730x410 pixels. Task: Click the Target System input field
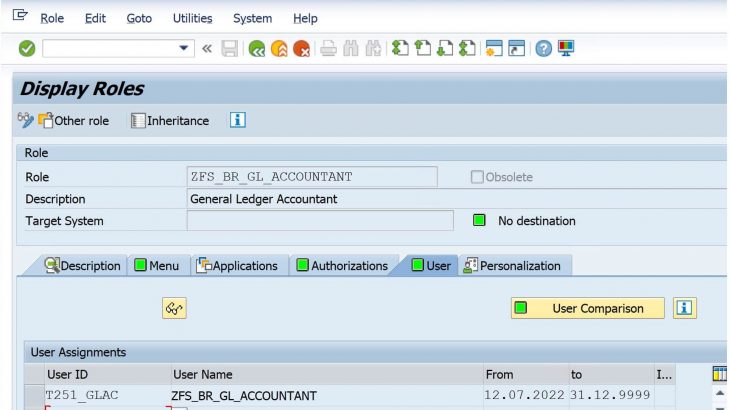coord(320,221)
